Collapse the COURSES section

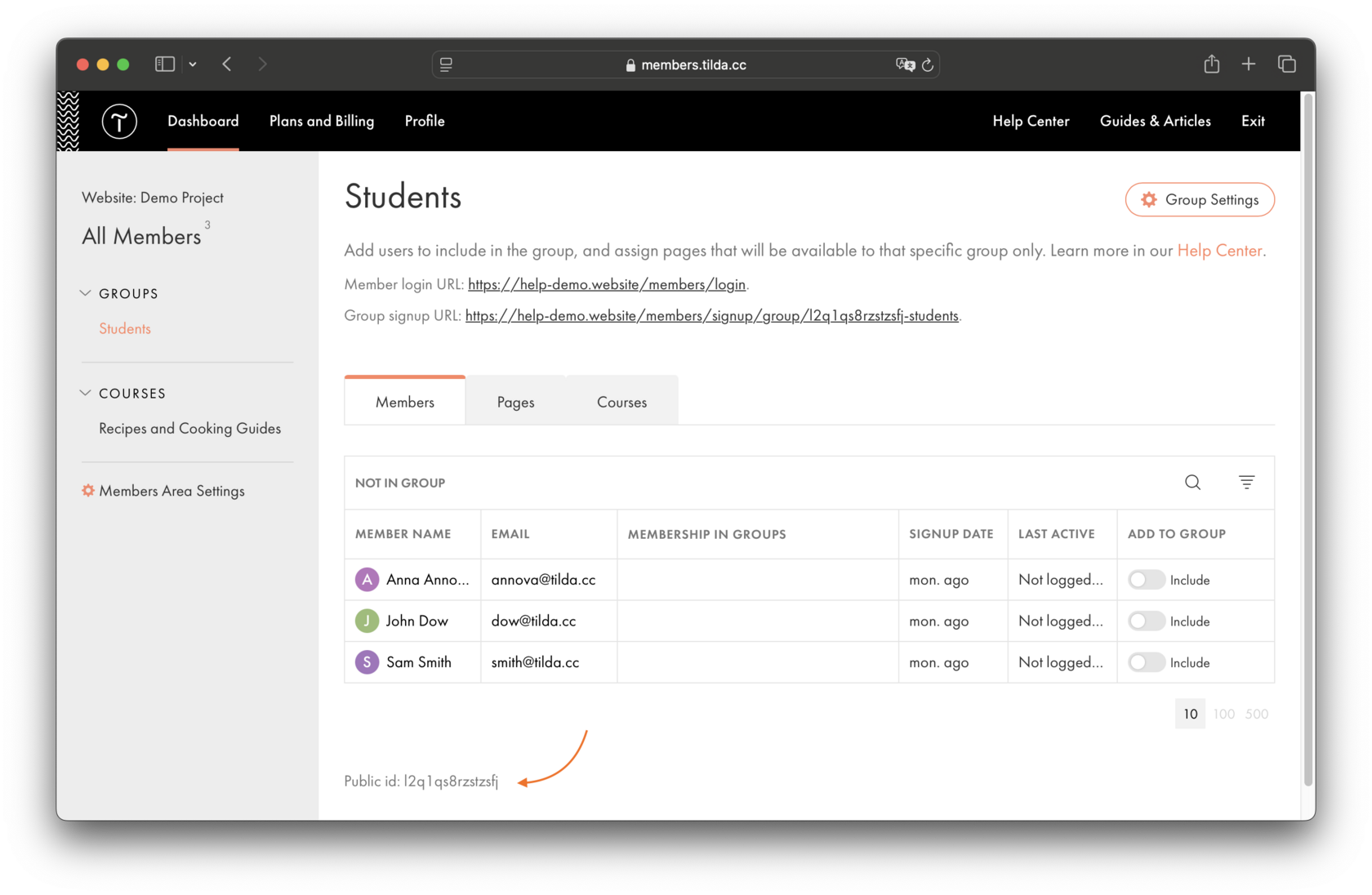[x=86, y=393]
